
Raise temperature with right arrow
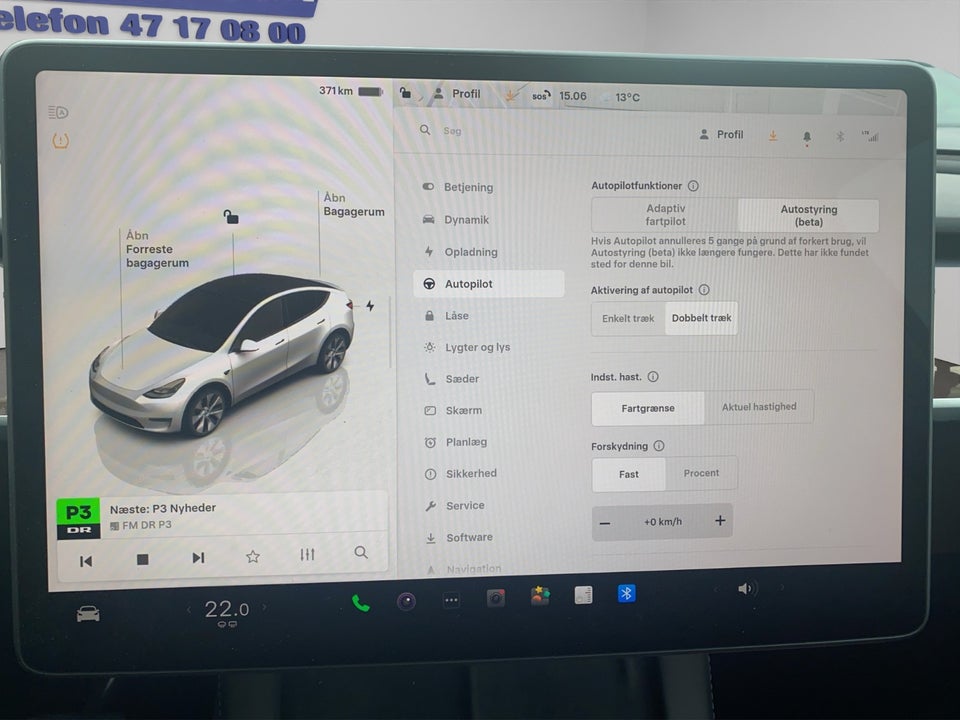click(x=264, y=607)
